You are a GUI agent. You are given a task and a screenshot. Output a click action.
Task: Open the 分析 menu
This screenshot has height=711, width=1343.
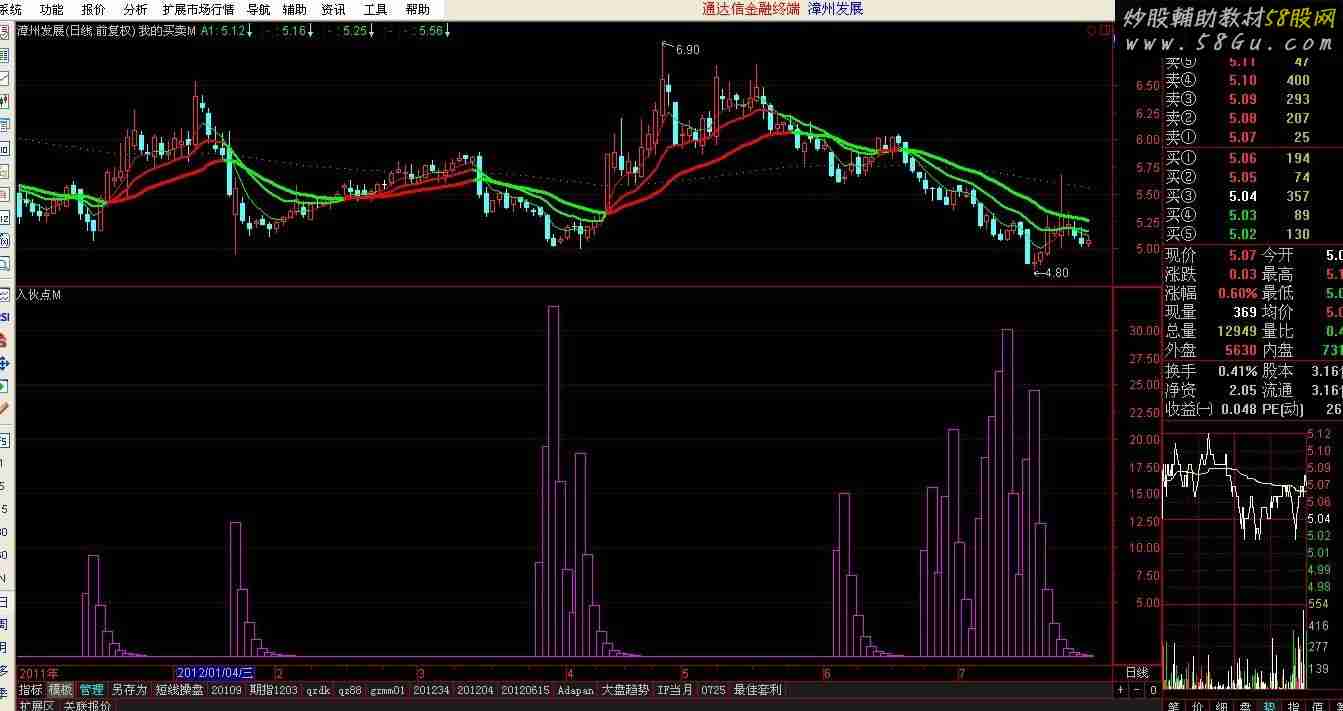click(135, 9)
